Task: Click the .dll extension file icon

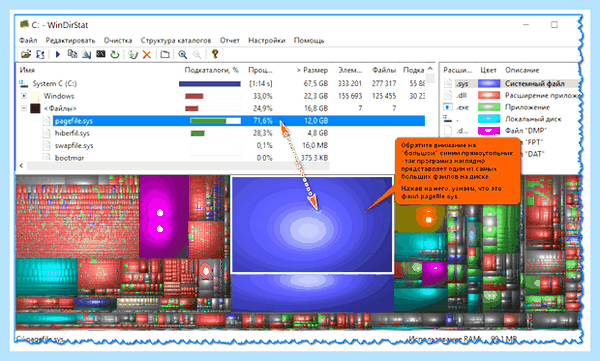Action: coord(448,95)
